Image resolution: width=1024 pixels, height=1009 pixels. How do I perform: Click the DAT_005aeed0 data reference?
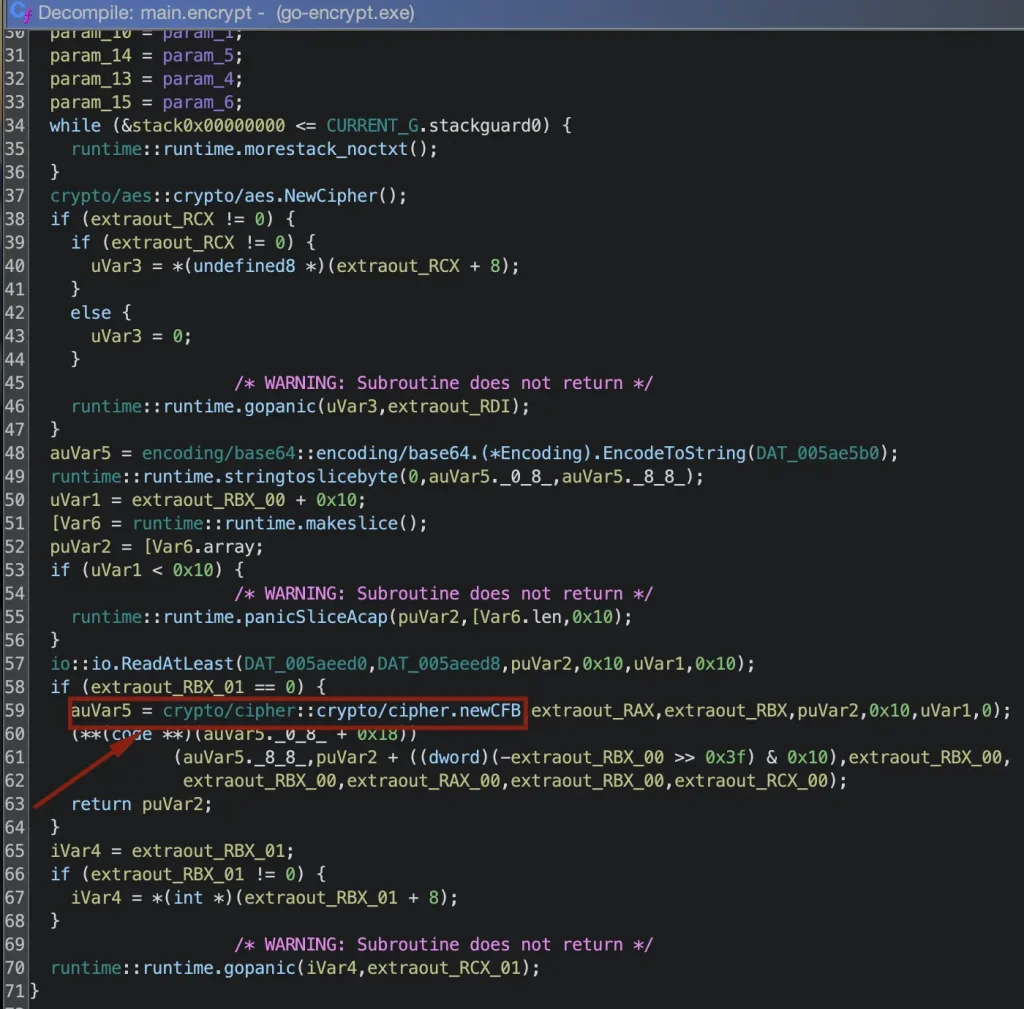[280, 664]
